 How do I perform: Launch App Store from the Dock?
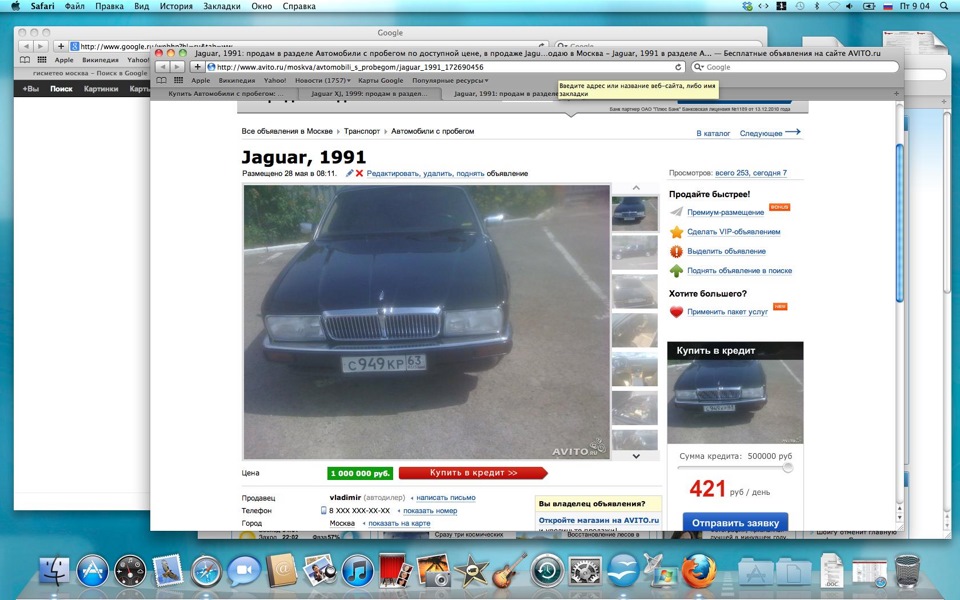92,571
